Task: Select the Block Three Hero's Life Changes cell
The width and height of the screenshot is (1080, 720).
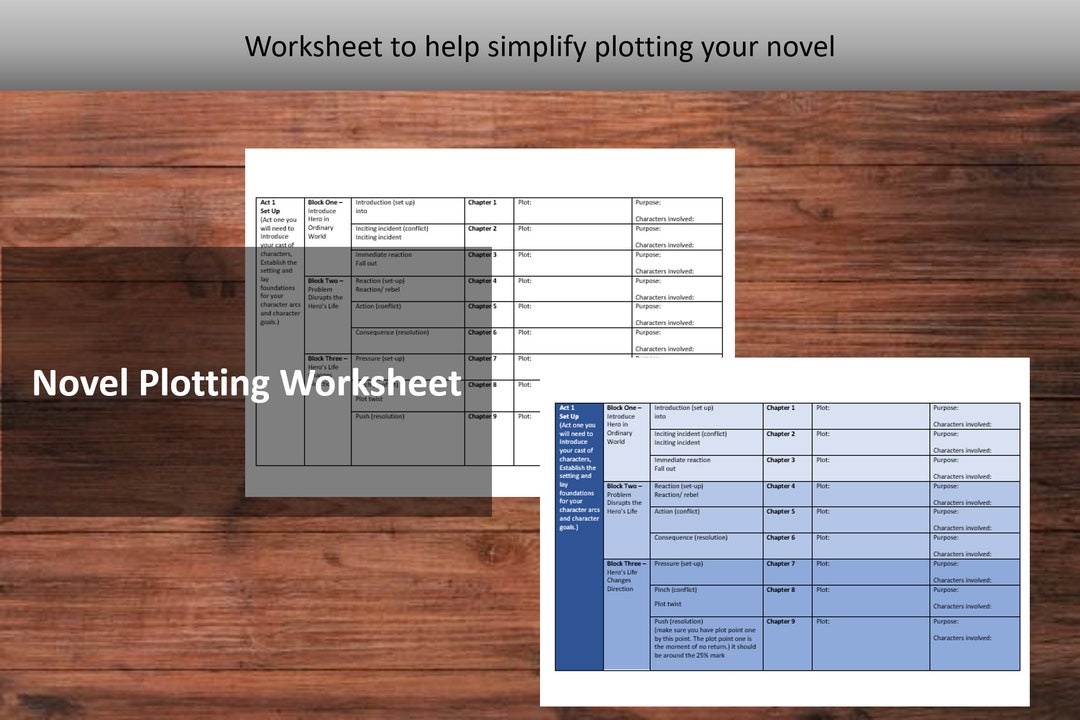Action: click(626, 578)
